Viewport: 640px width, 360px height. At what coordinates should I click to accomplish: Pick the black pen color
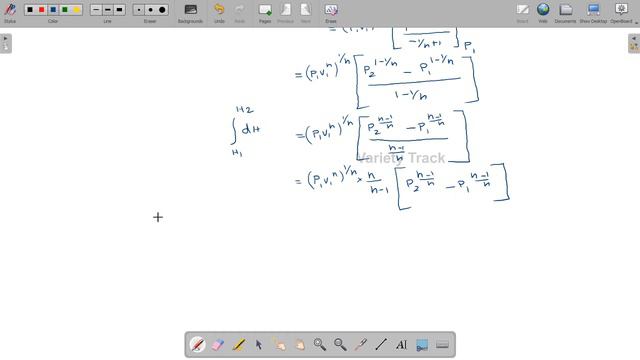(x=30, y=10)
